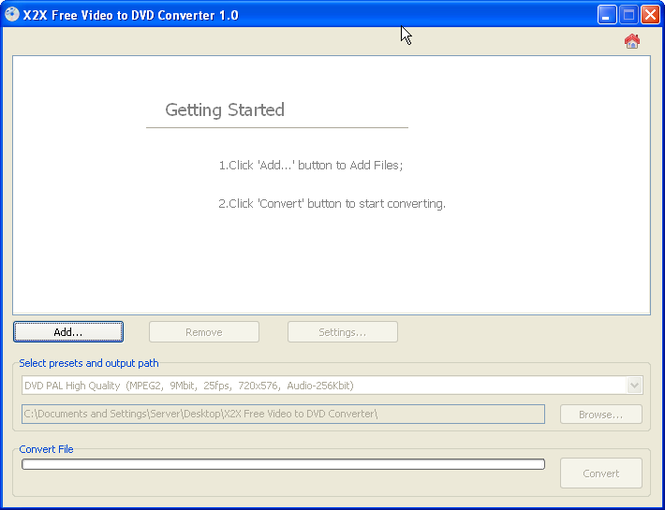Viewport: 665px width, 510px height.
Task: Click the output path input field
Action: point(283,414)
